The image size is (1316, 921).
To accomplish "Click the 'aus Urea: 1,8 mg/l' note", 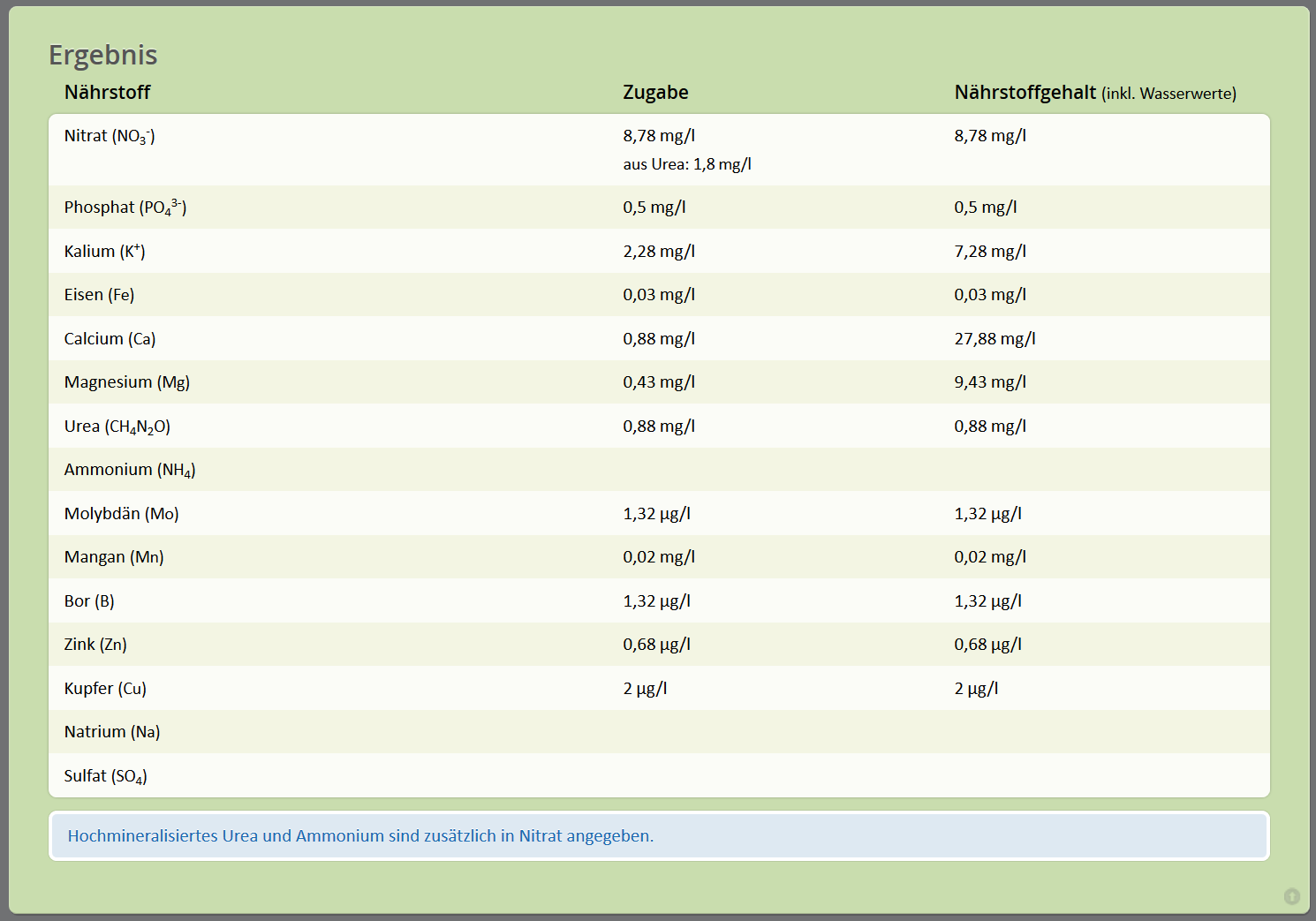I will [687, 164].
